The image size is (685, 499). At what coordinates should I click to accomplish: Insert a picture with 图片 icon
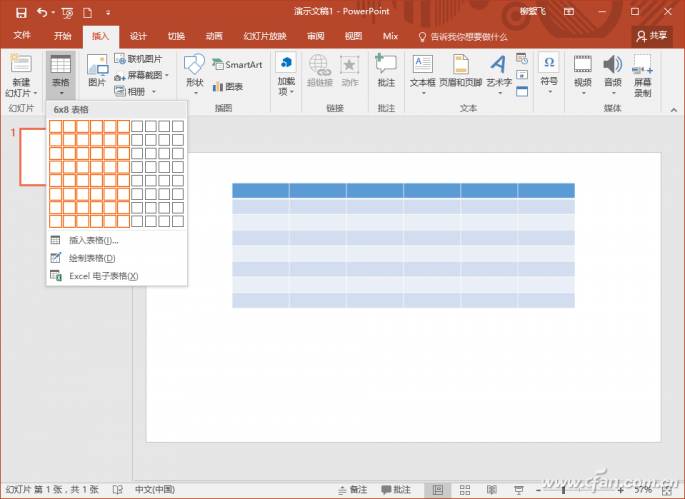[x=97, y=71]
